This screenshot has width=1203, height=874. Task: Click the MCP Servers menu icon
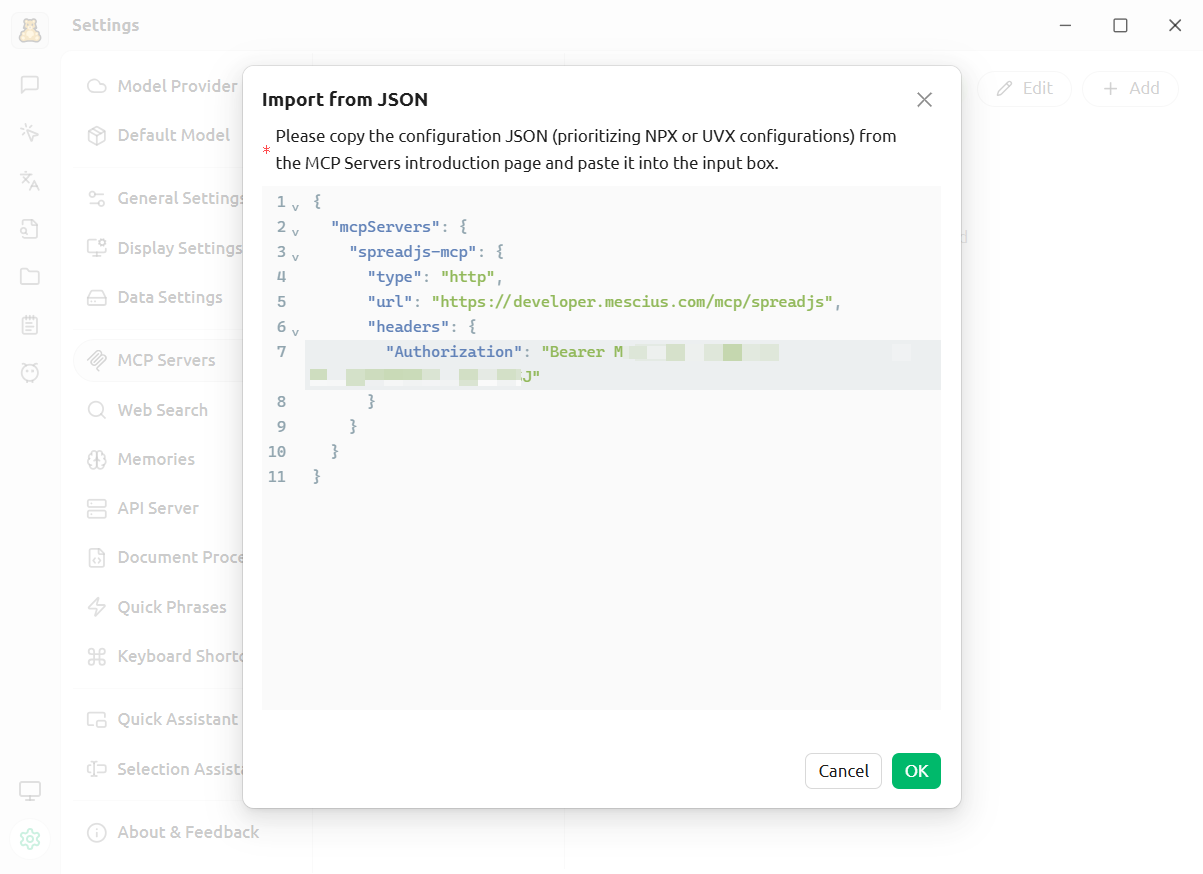tap(97, 360)
